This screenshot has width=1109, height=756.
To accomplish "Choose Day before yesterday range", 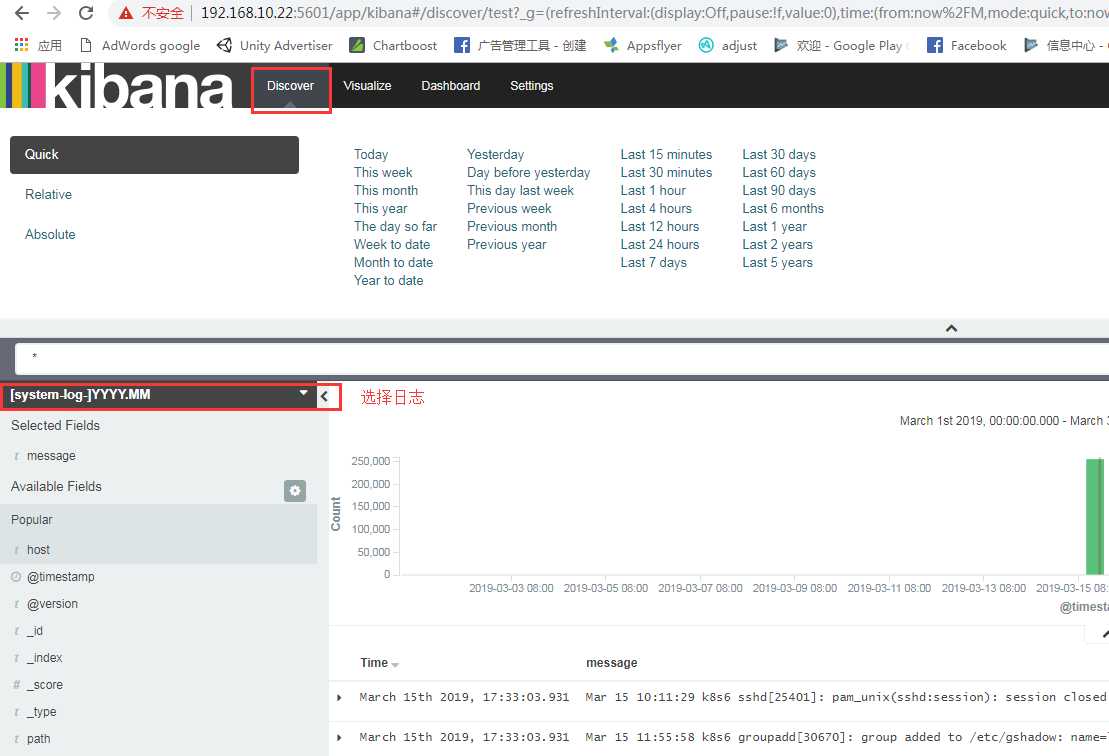I will click(528, 173).
